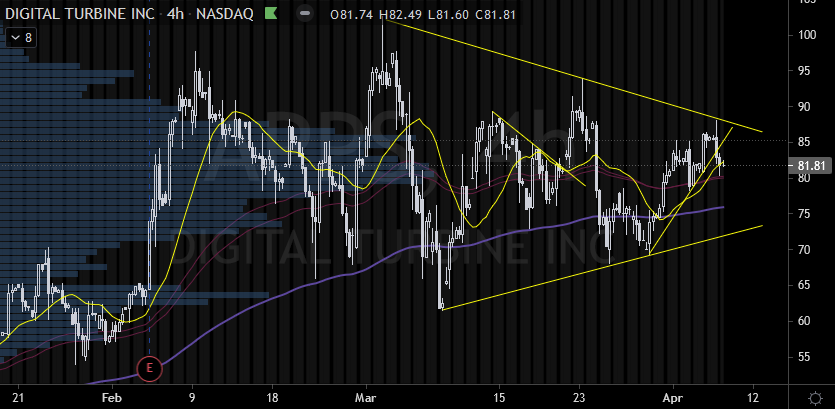Click the DIGITAL TURBINE INC symbol title

tap(80, 14)
